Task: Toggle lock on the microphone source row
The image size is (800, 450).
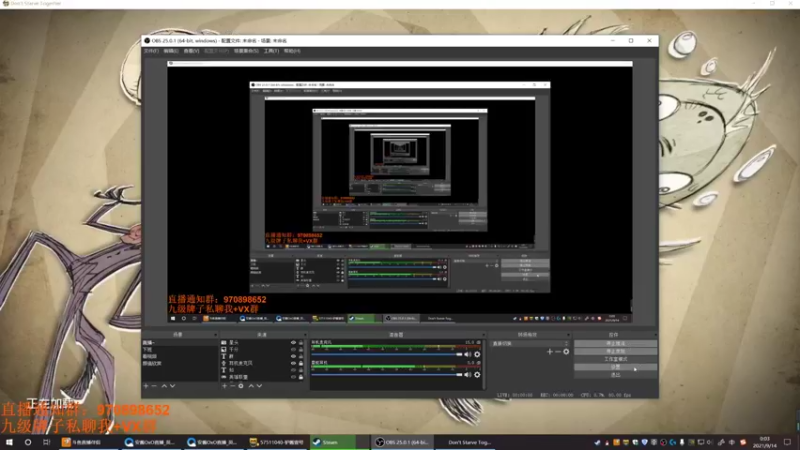Action: tap(301, 363)
